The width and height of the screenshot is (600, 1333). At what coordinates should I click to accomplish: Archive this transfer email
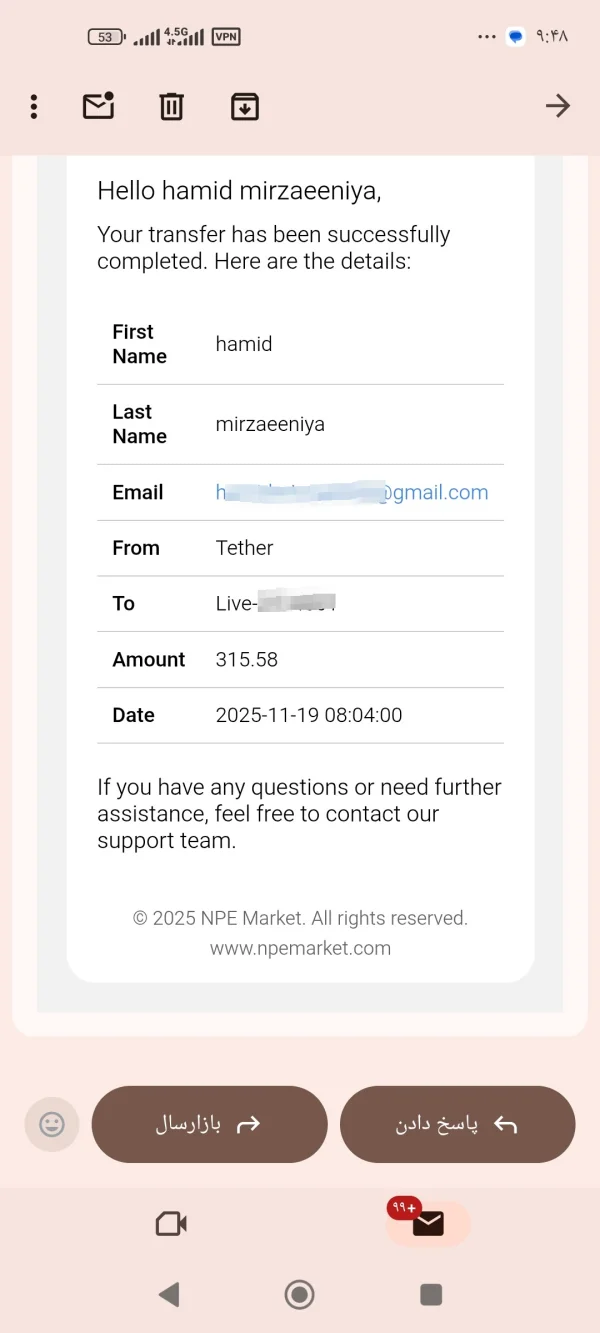tap(245, 106)
